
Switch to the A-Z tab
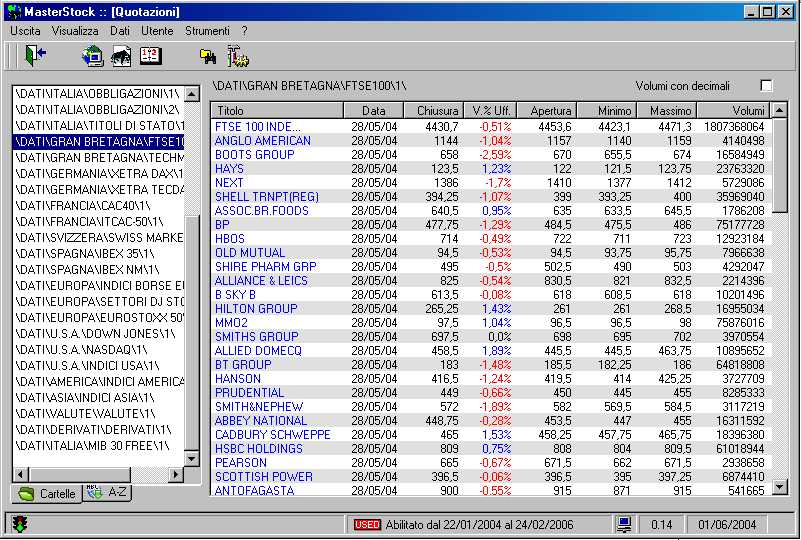pos(108,492)
